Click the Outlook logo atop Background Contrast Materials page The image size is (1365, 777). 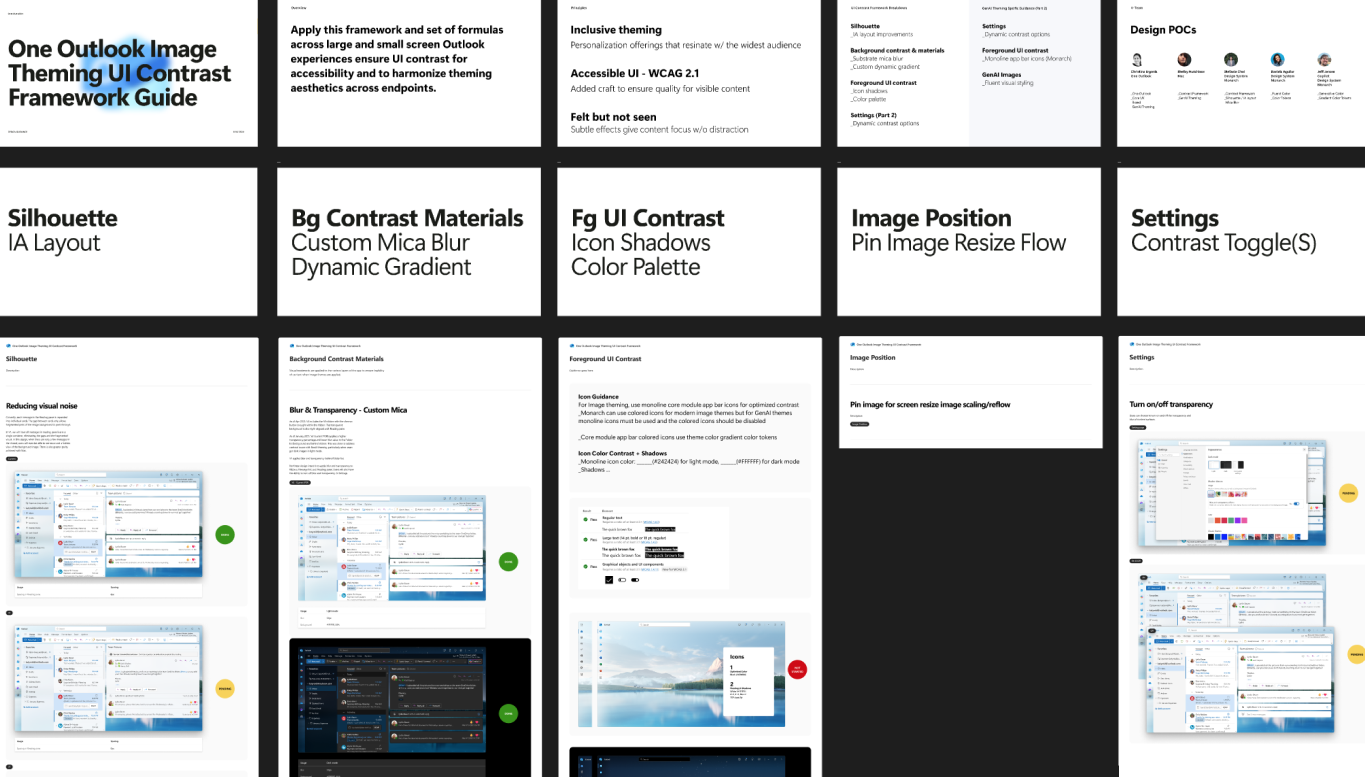(292, 344)
